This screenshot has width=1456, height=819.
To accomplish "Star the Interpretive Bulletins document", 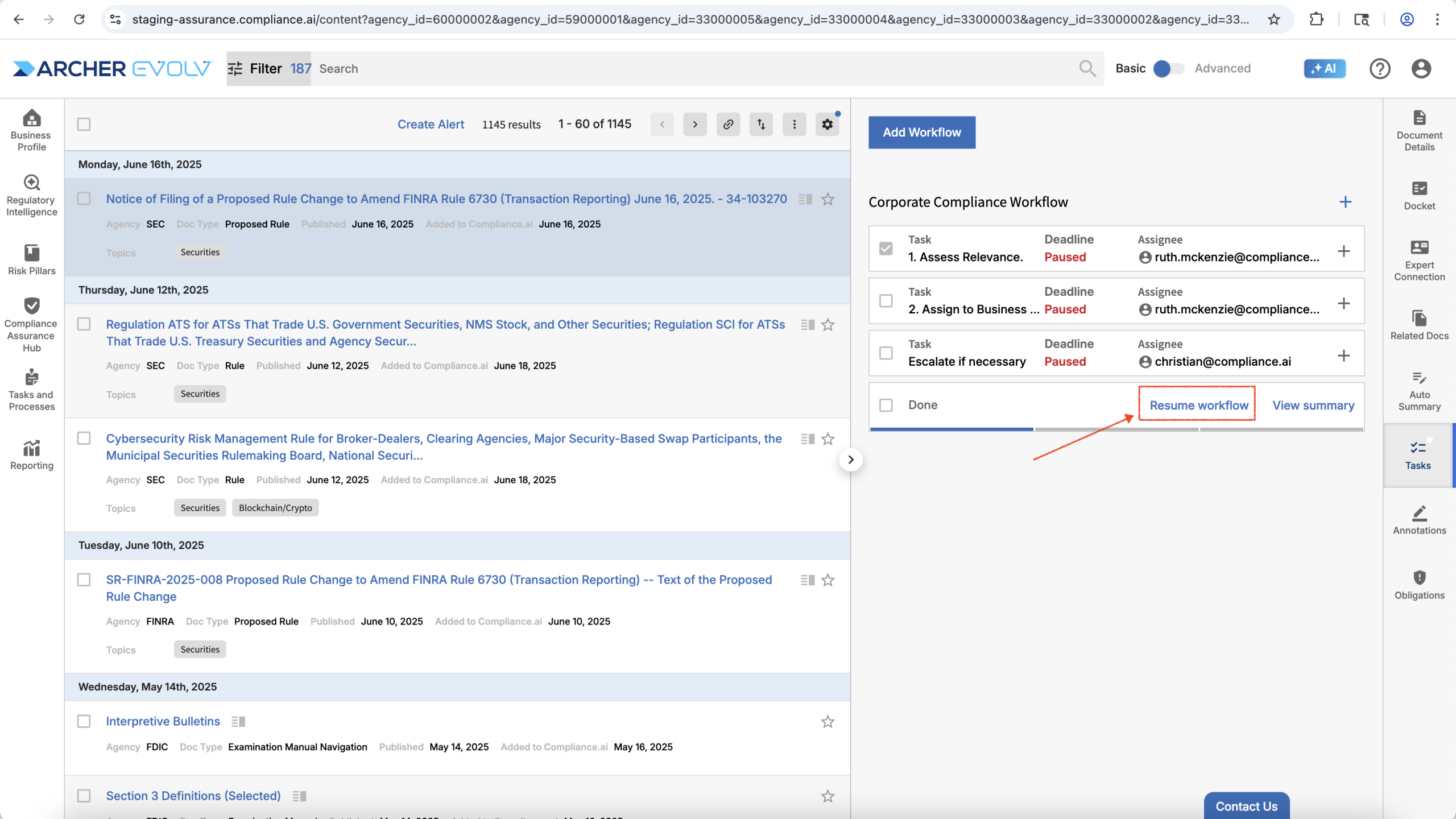I will [828, 722].
